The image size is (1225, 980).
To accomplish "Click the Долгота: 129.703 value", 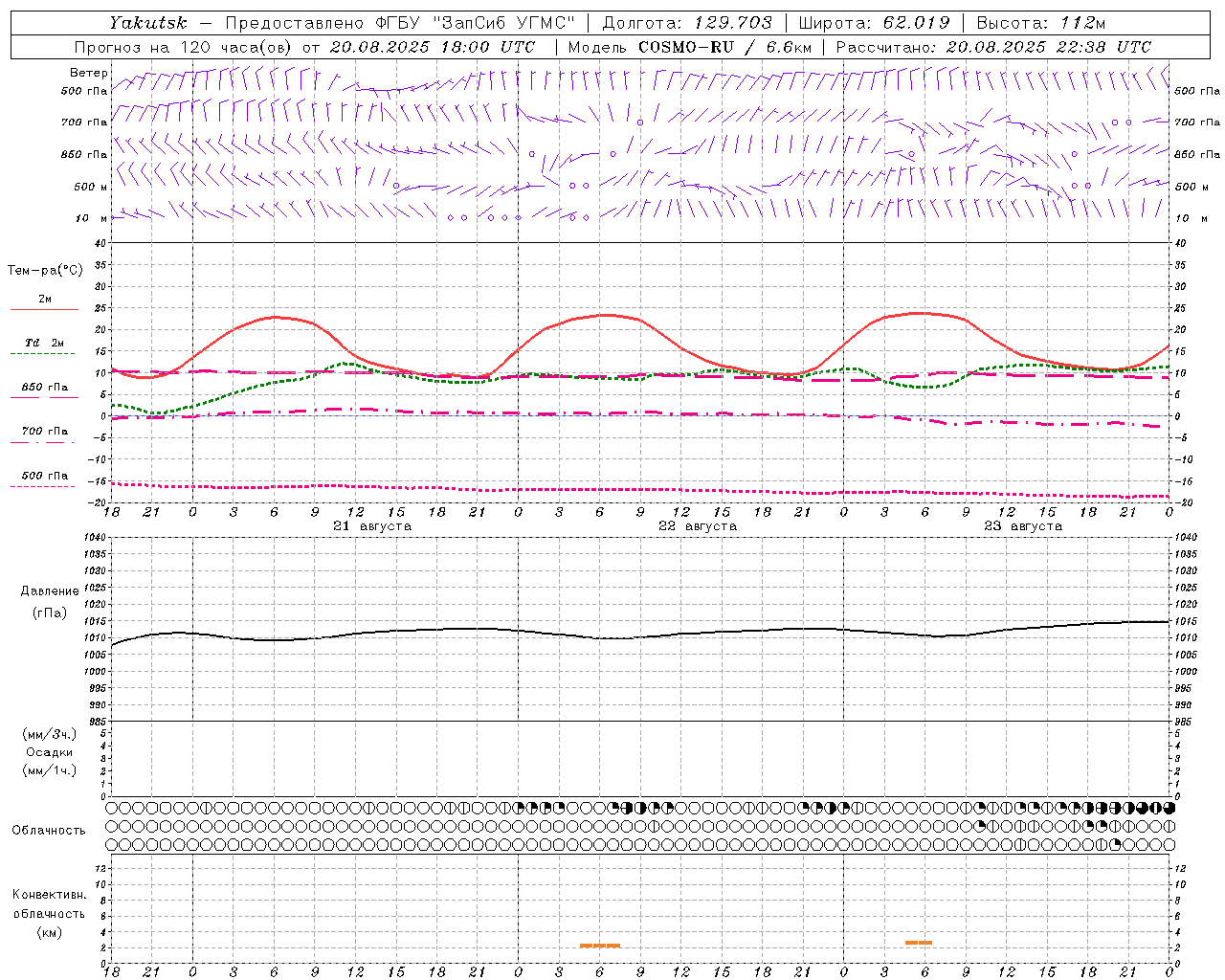I will (x=686, y=22).
